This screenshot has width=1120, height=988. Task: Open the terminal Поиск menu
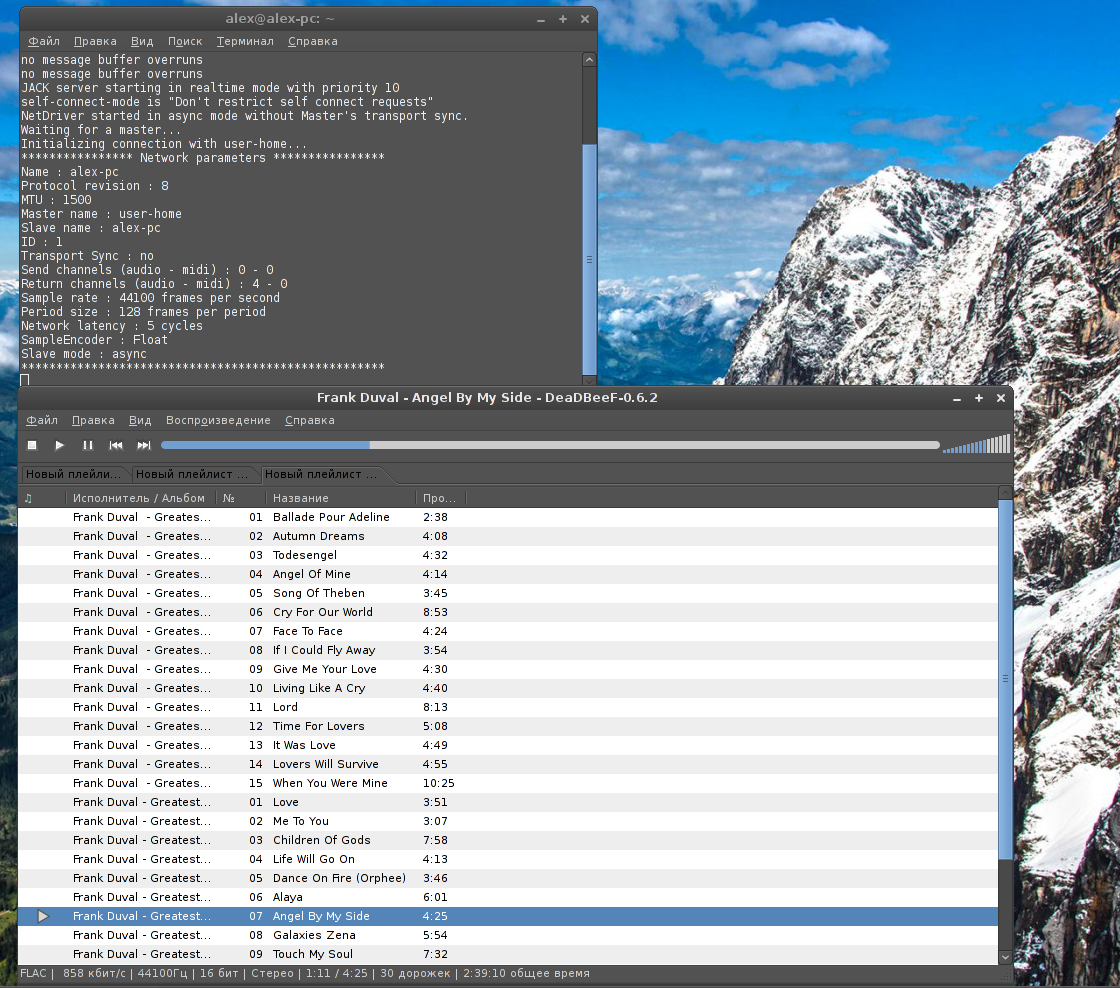pos(185,41)
